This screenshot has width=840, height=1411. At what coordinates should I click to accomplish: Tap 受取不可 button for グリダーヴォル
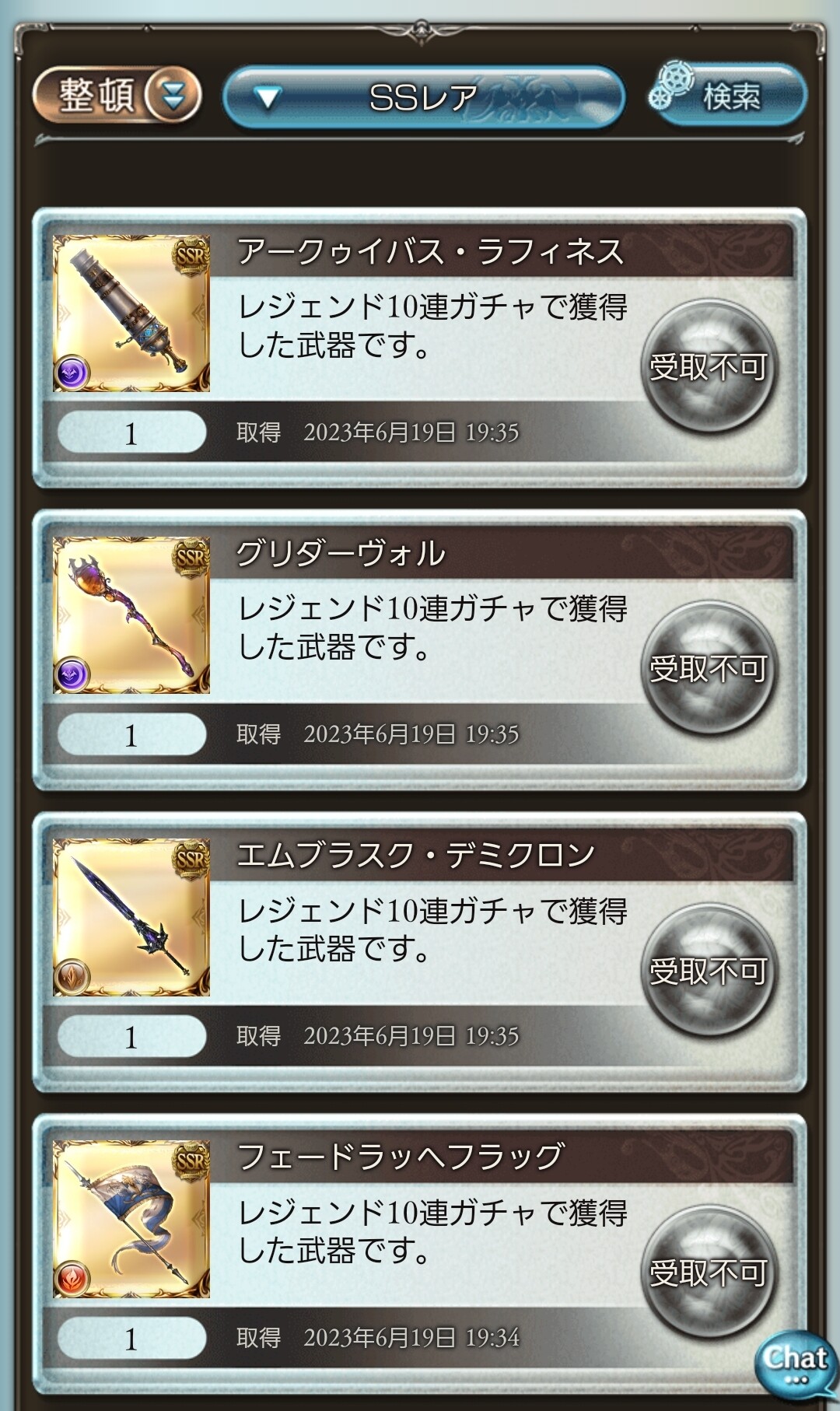[709, 669]
